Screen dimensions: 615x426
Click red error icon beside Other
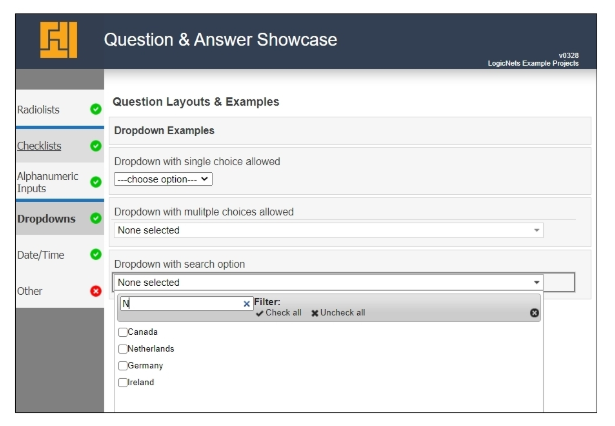coord(96,291)
